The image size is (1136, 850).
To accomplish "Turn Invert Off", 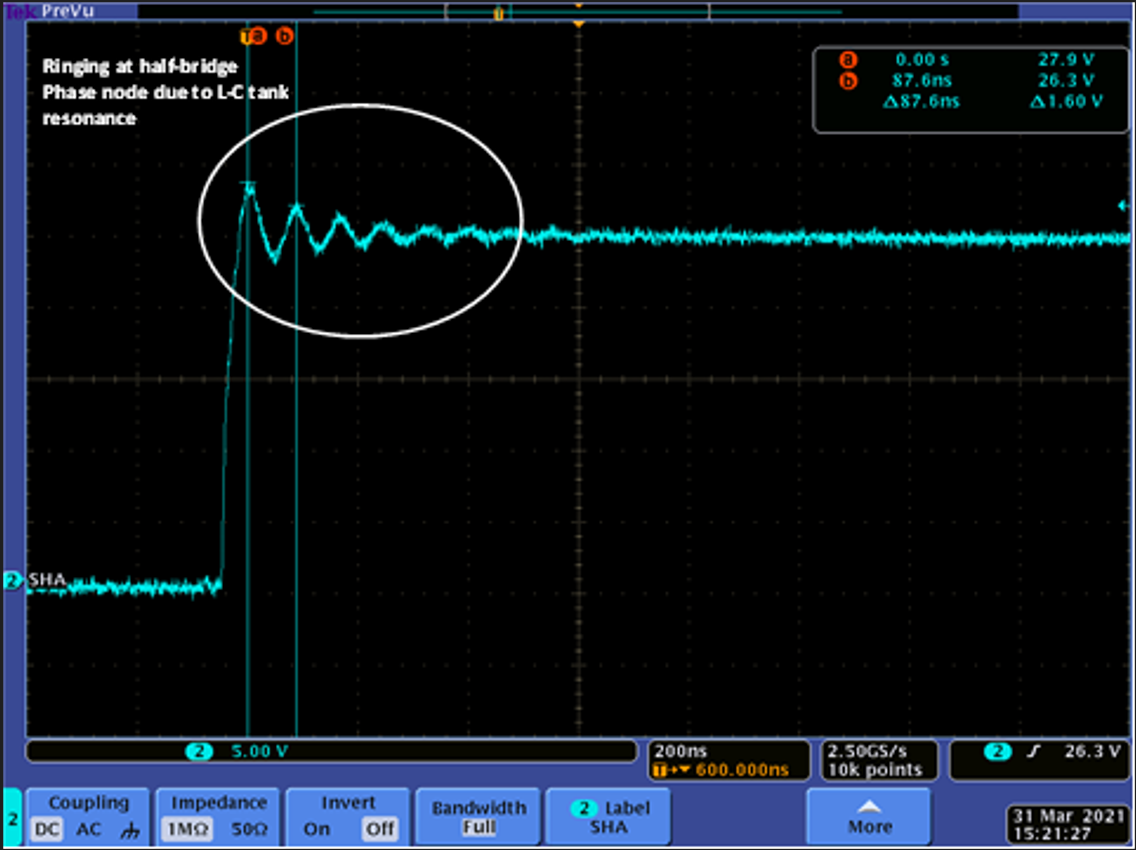I will pos(379,829).
